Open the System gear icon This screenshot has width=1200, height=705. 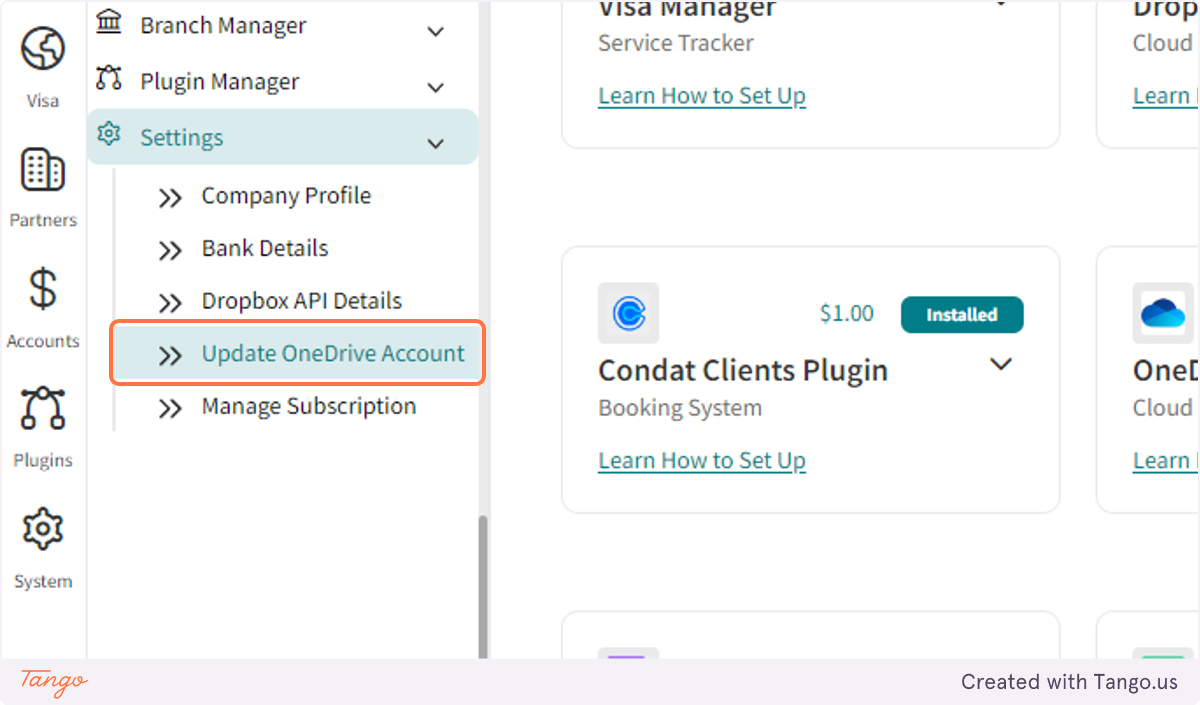(x=43, y=530)
